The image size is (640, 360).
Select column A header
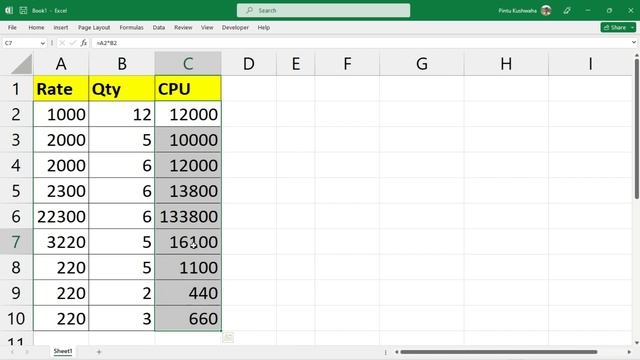click(61, 64)
